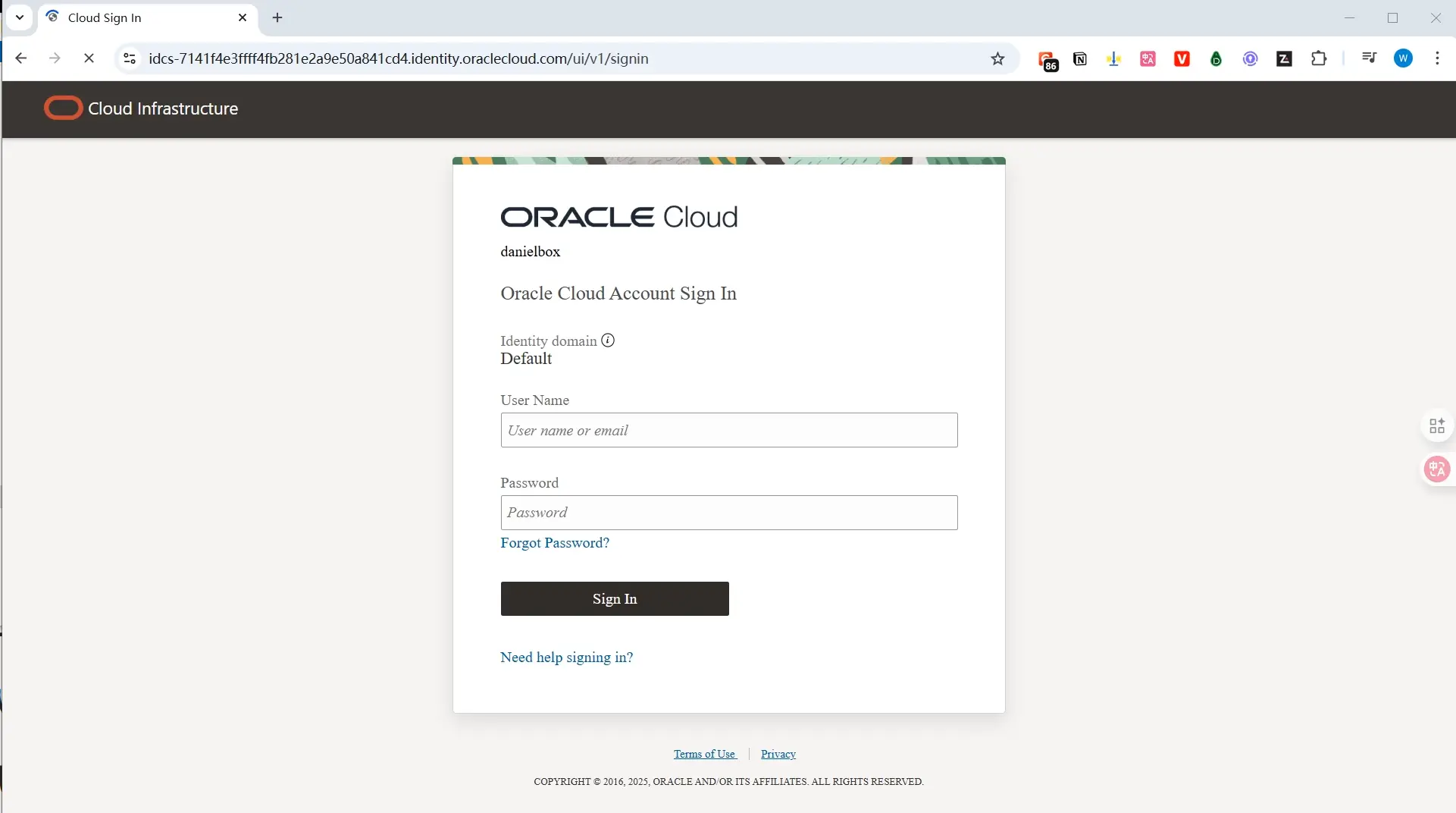Open a new tab with plus

point(277,17)
